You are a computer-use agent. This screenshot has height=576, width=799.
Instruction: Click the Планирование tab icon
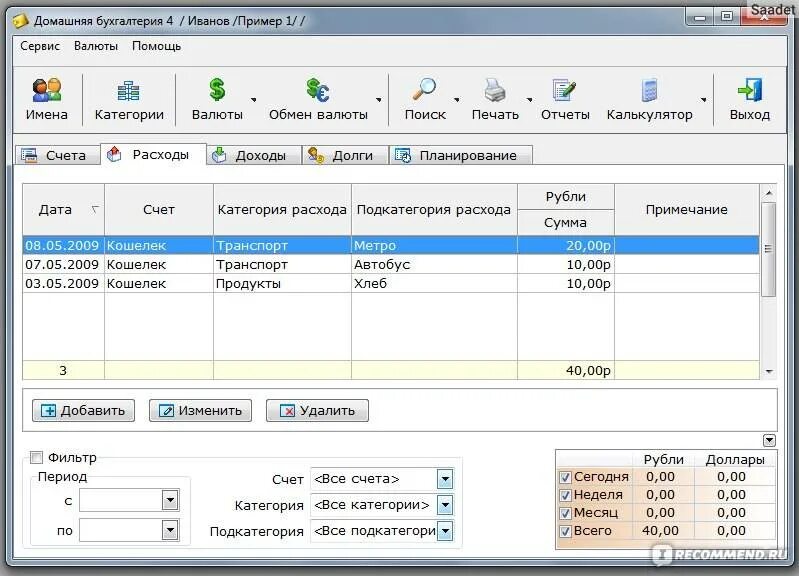click(x=403, y=155)
